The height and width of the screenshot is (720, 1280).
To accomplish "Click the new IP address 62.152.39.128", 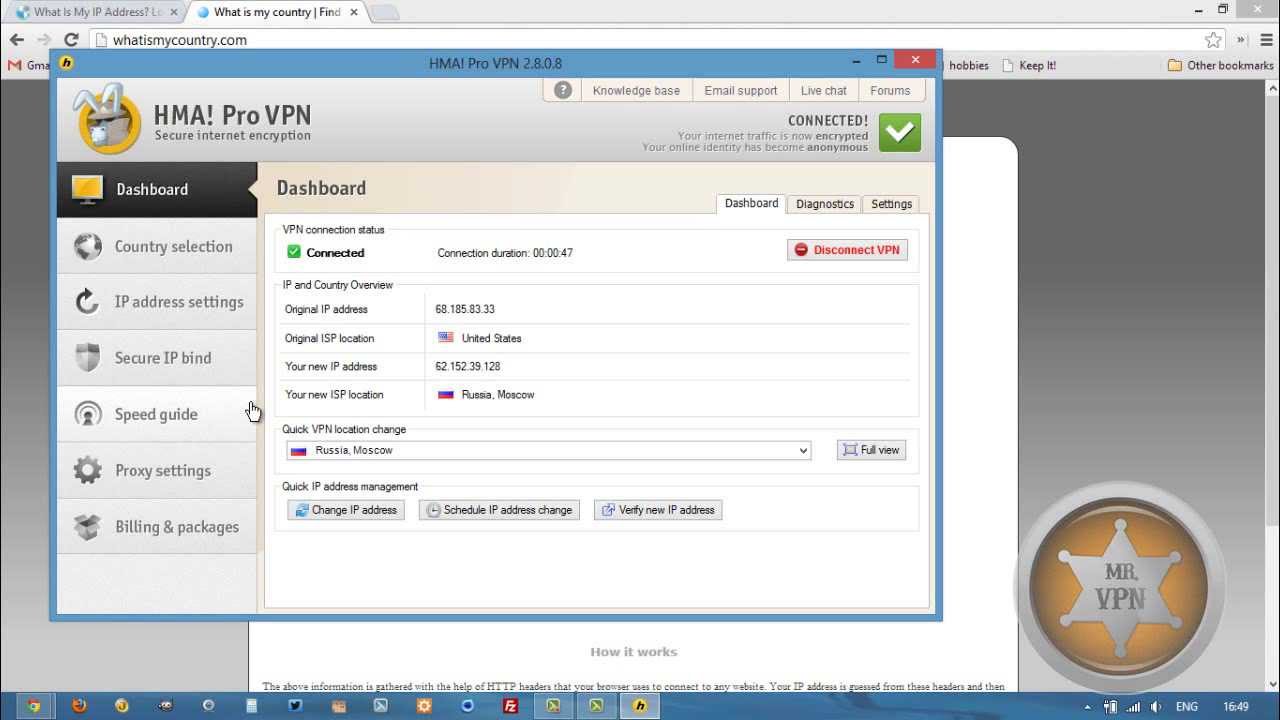I will point(468,367).
